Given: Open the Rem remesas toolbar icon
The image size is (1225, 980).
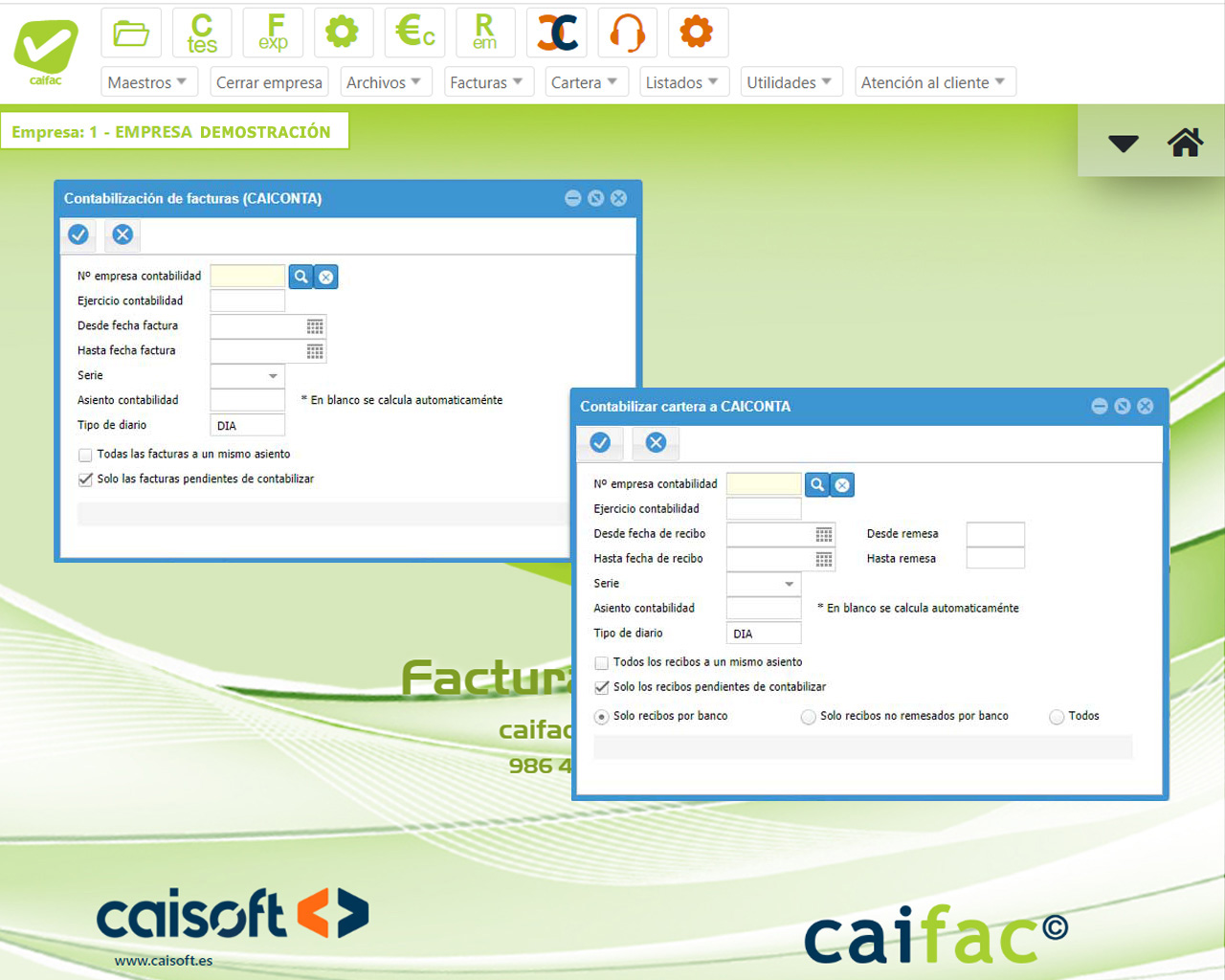Looking at the screenshot, I should click(x=485, y=33).
